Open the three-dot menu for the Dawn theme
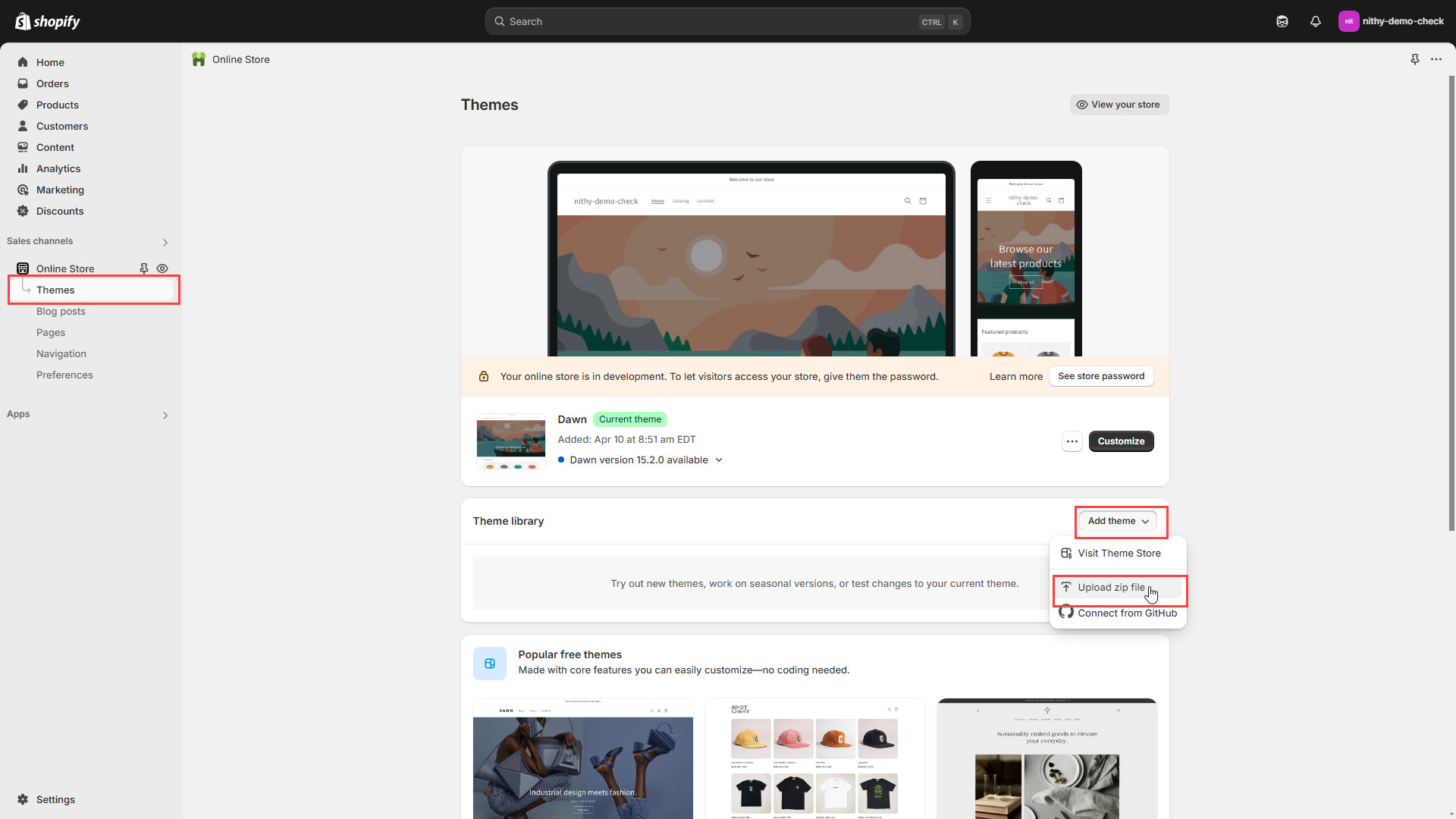The image size is (1456, 819). (x=1072, y=441)
